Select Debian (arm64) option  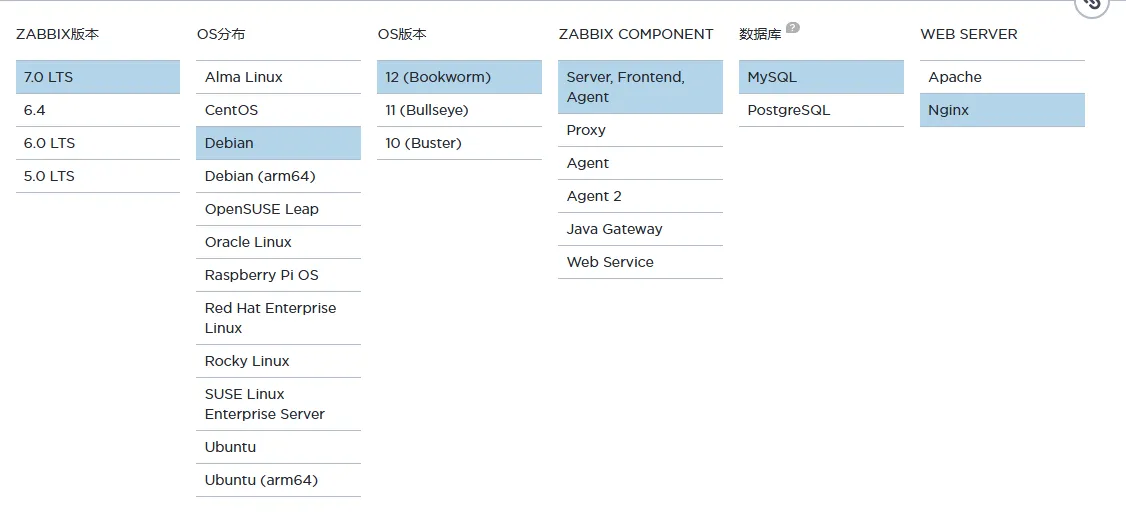point(278,176)
